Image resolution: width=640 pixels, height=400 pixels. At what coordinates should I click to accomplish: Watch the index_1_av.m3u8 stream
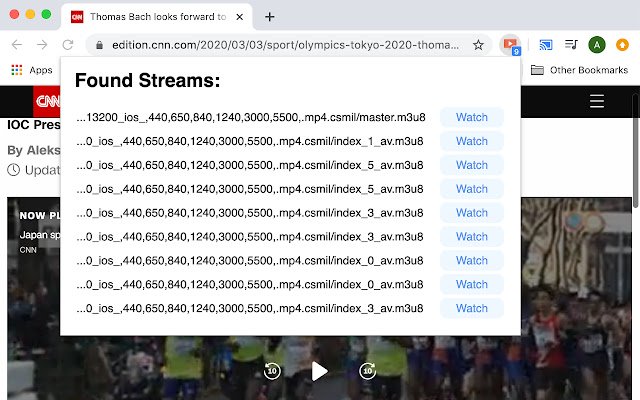(x=471, y=141)
